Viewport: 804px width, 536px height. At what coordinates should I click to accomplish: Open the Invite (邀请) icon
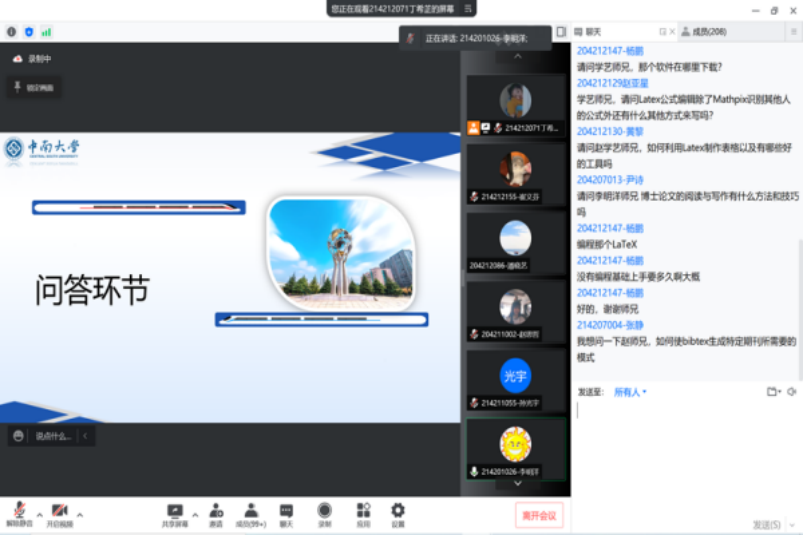coord(216,514)
